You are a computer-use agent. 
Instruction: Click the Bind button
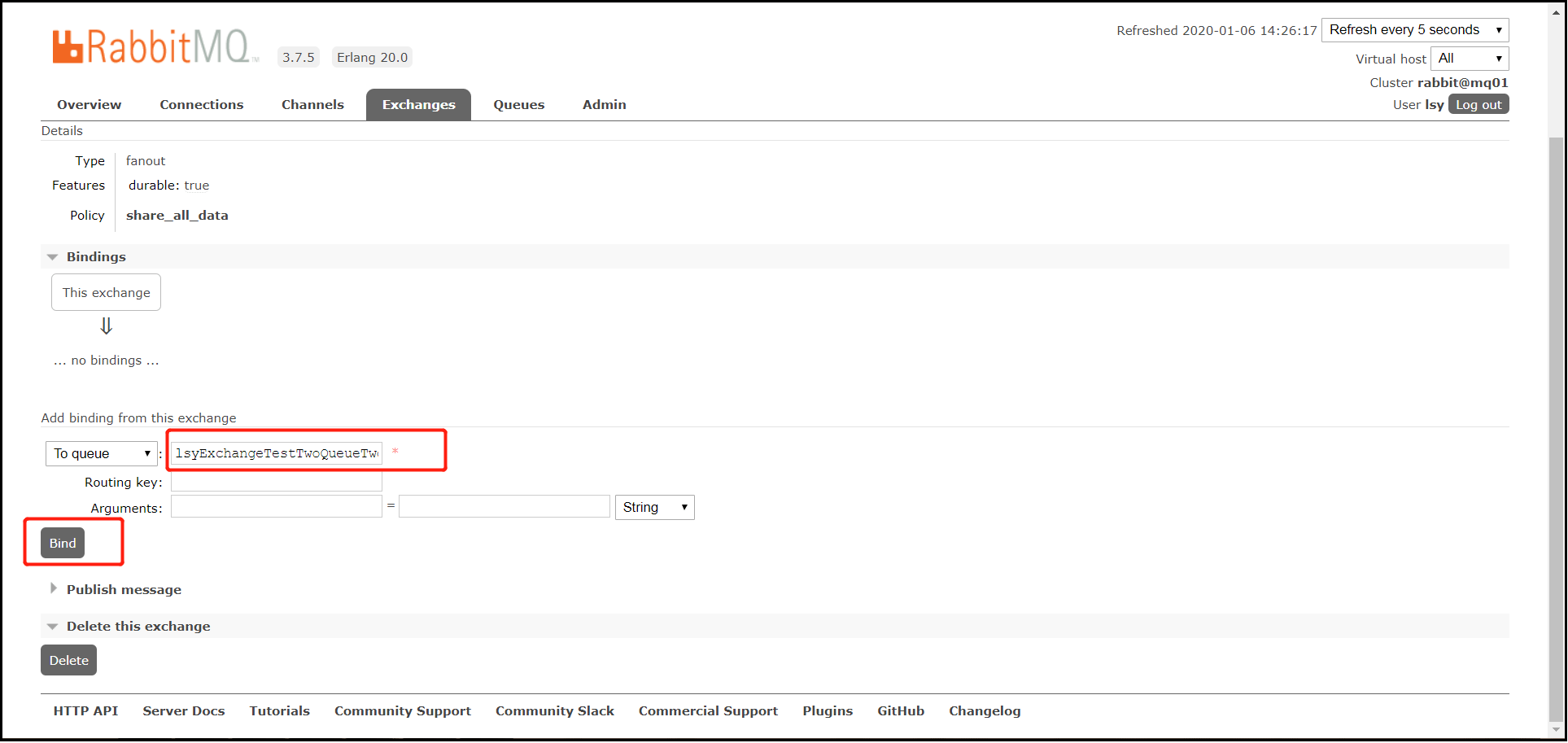[x=62, y=542]
